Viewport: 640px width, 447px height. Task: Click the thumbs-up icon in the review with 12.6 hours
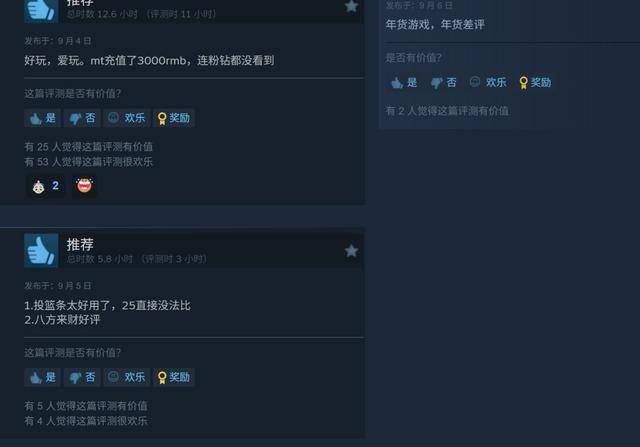41,11
